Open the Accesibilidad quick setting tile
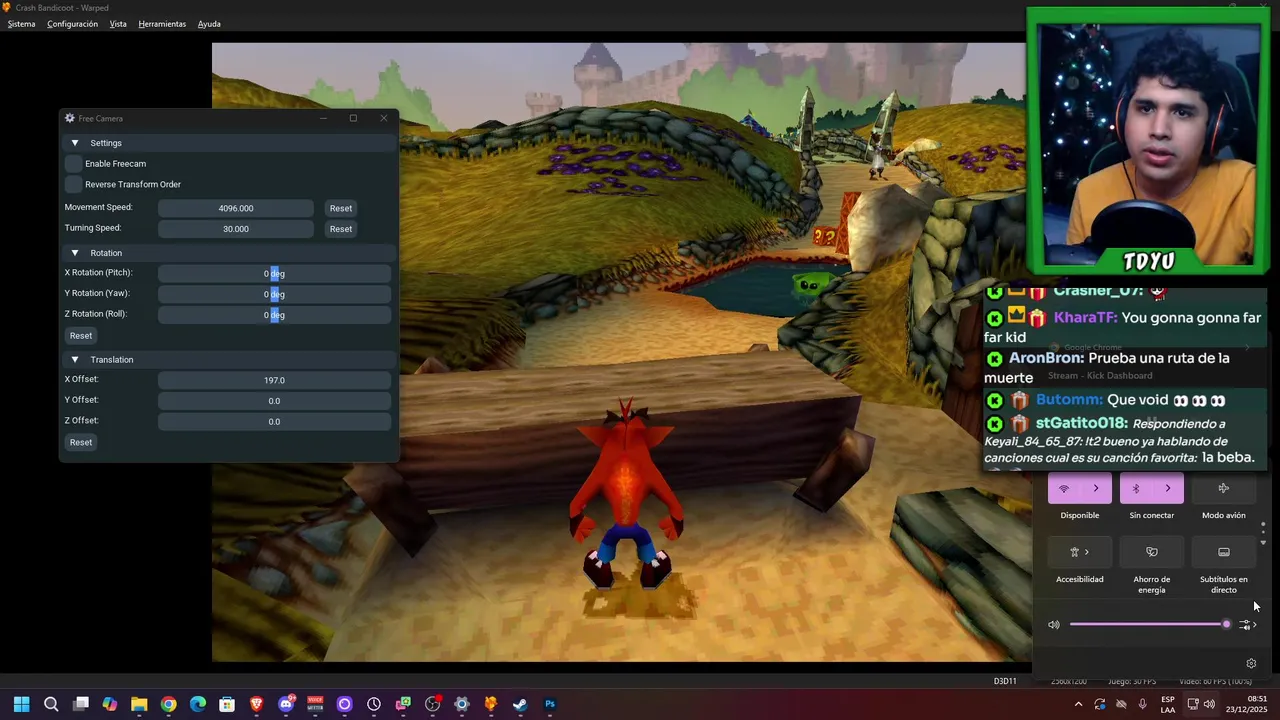 1080,552
